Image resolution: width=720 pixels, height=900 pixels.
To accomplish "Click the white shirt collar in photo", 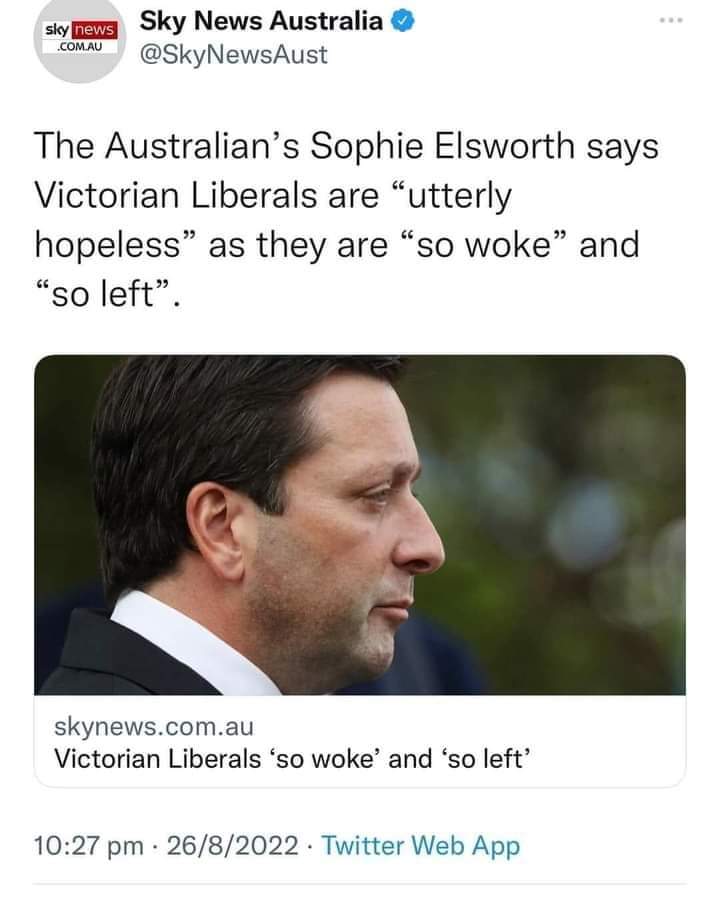I will pyautogui.click(x=189, y=643).
